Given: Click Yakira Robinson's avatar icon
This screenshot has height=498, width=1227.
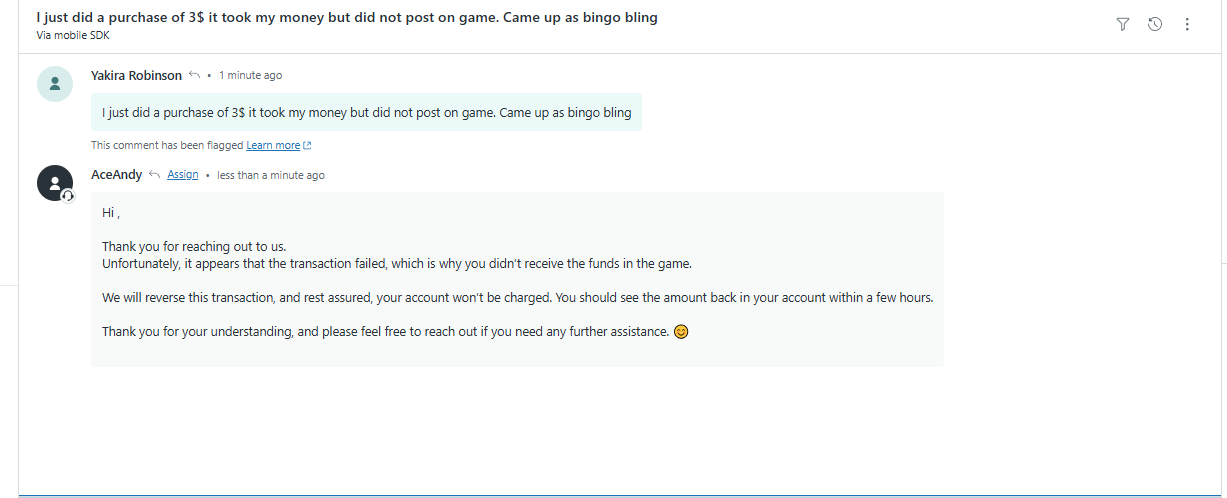Looking at the screenshot, I should pos(55,83).
